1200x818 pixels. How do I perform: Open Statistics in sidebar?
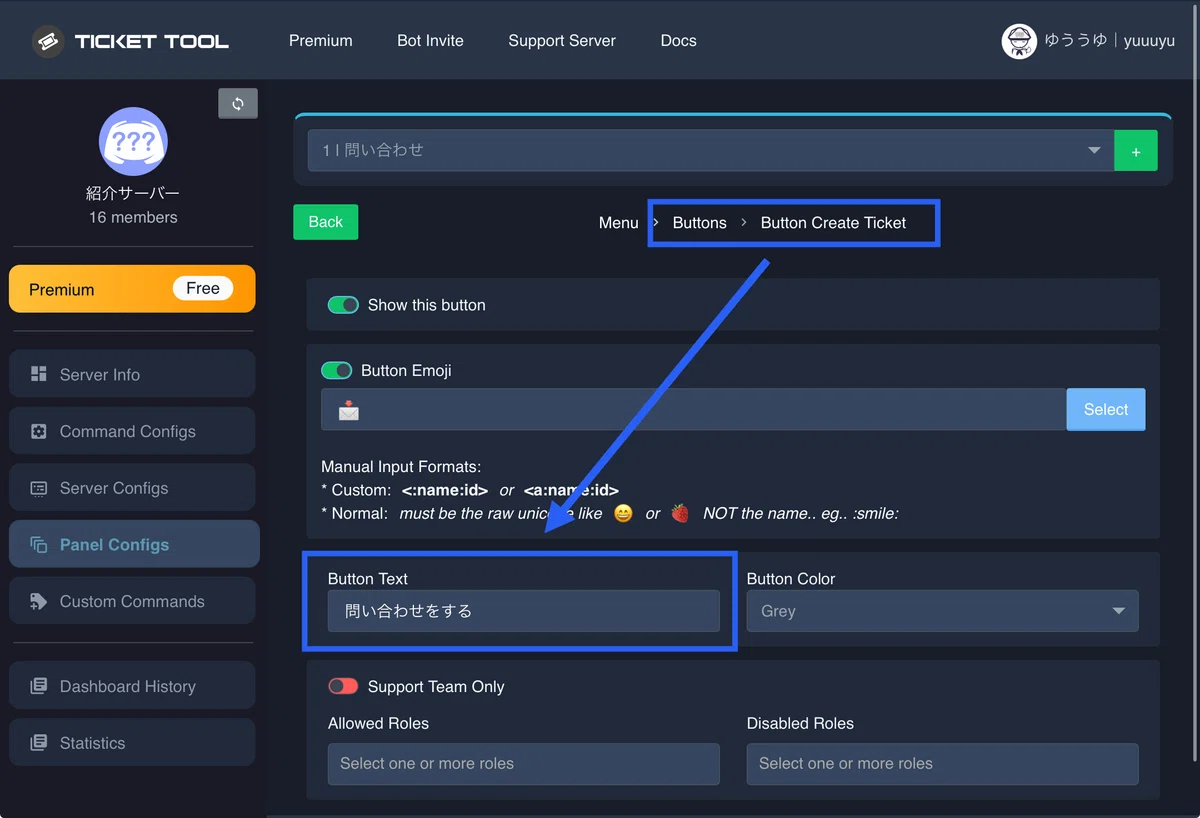(132, 743)
